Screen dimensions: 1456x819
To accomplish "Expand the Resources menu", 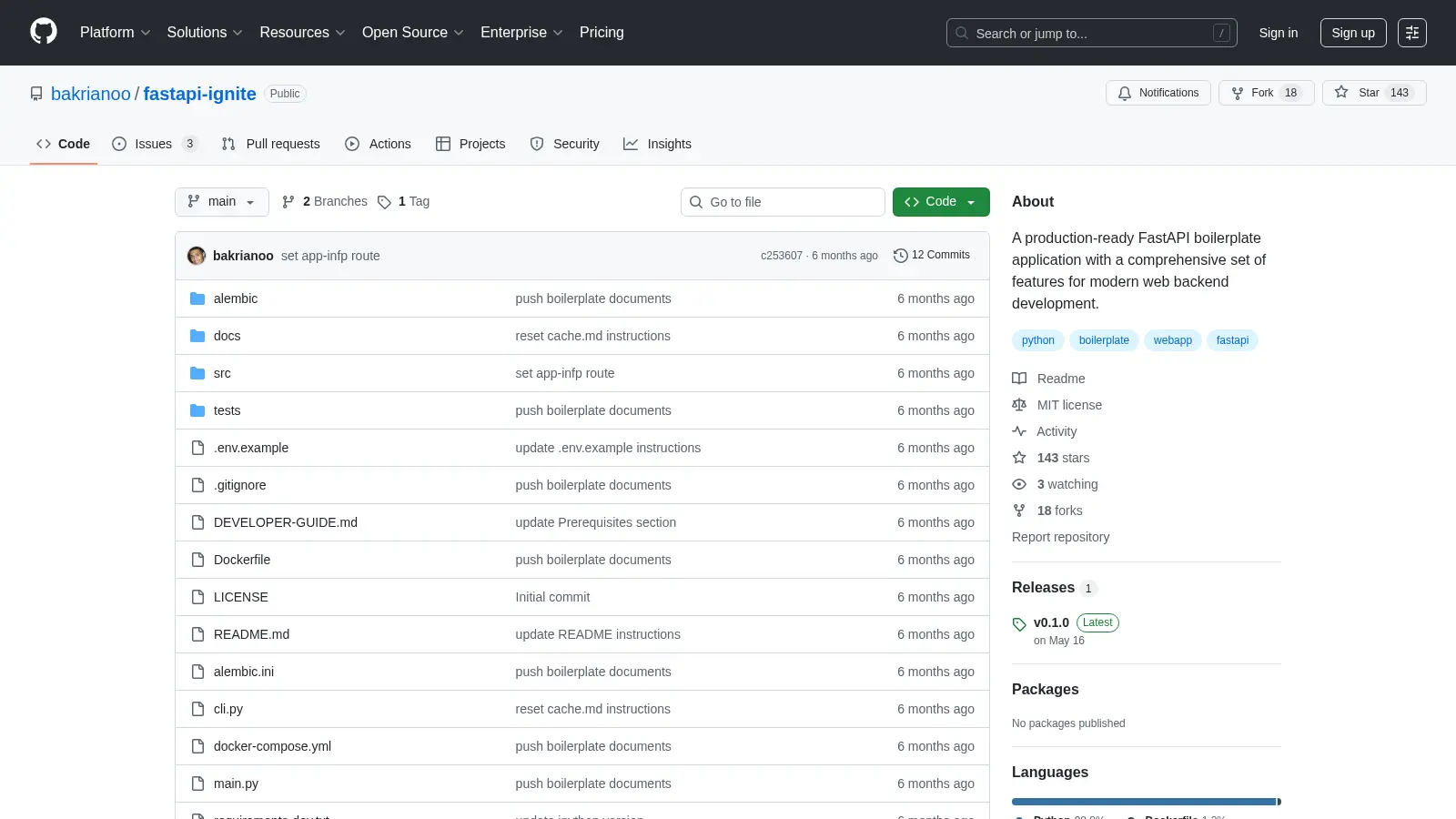I will 302,33.
